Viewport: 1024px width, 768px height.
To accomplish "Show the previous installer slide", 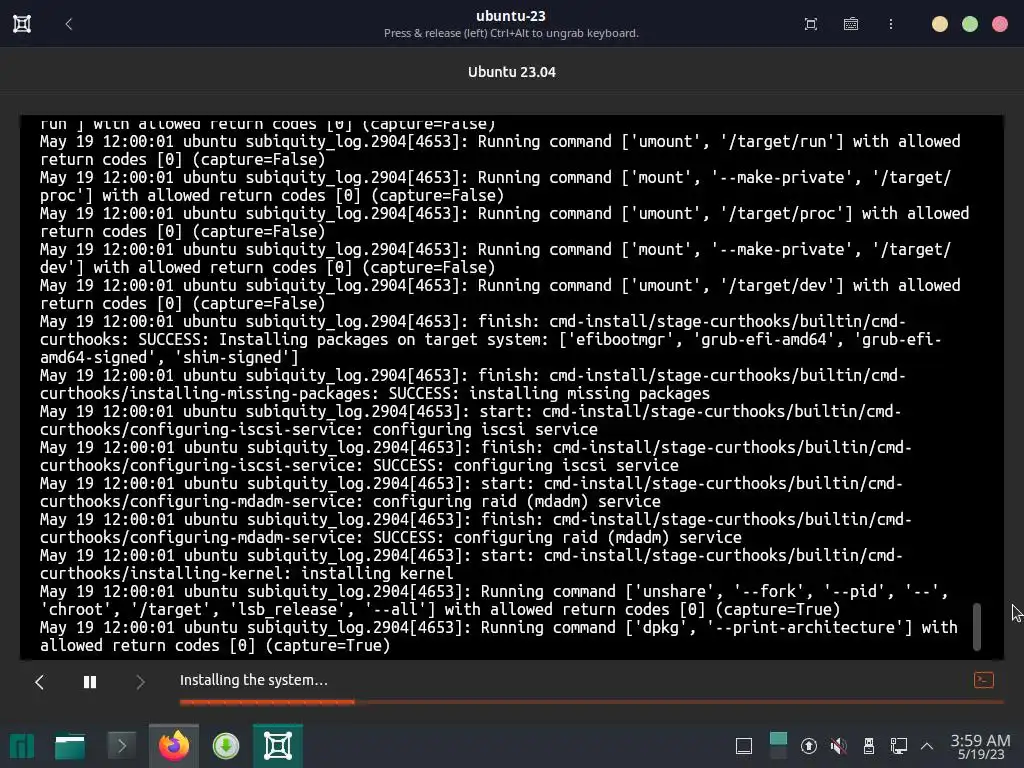I will click(39, 682).
